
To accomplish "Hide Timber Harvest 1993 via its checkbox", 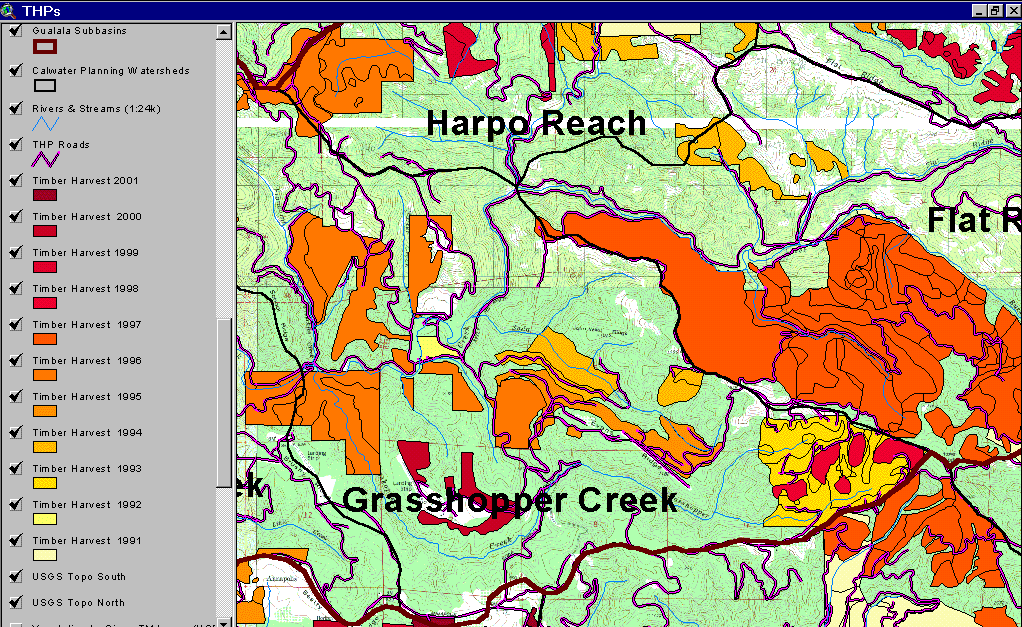I will click(x=16, y=468).
